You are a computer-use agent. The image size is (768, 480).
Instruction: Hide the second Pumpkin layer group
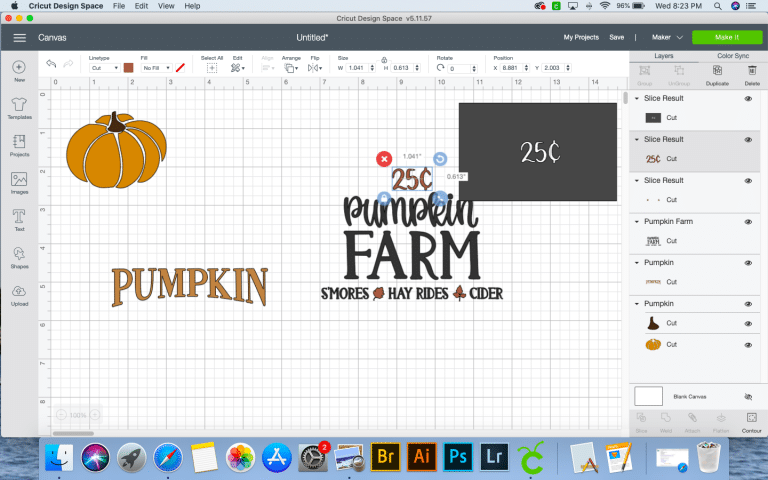point(748,304)
